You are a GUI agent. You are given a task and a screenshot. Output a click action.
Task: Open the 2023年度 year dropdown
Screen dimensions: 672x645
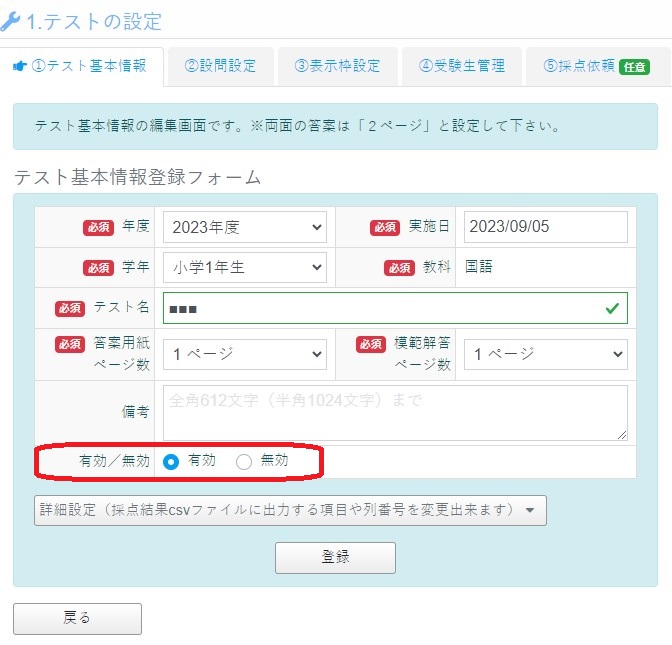[244, 227]
